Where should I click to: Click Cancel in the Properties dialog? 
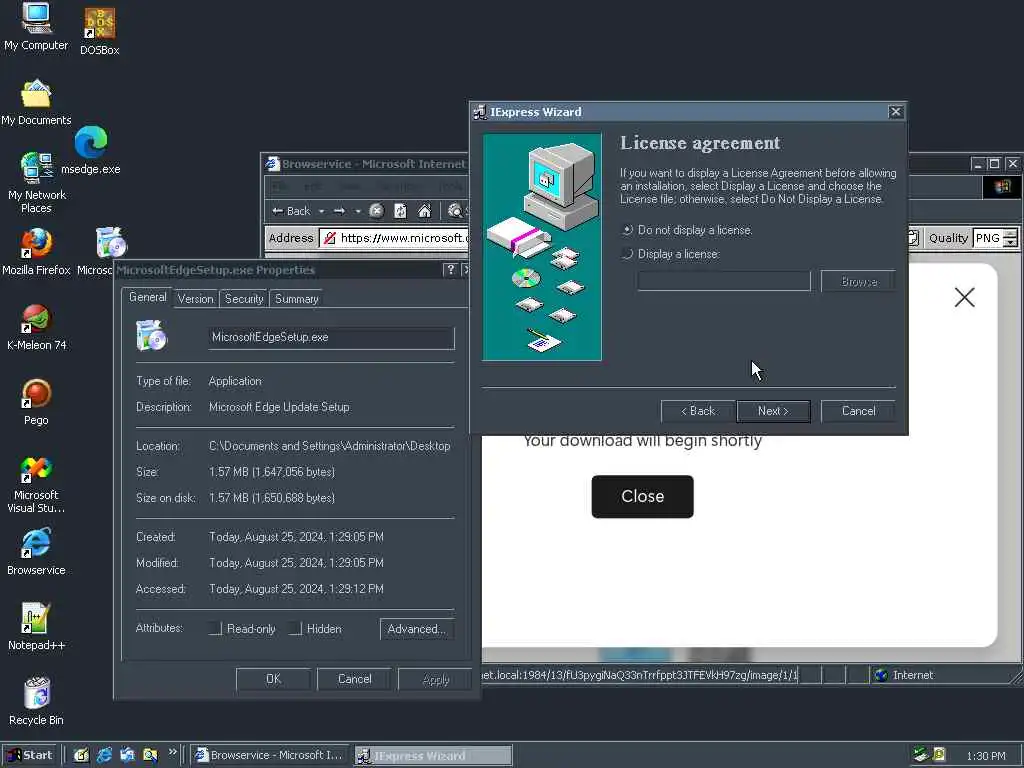pyautogui.click(x=355, y=679)
